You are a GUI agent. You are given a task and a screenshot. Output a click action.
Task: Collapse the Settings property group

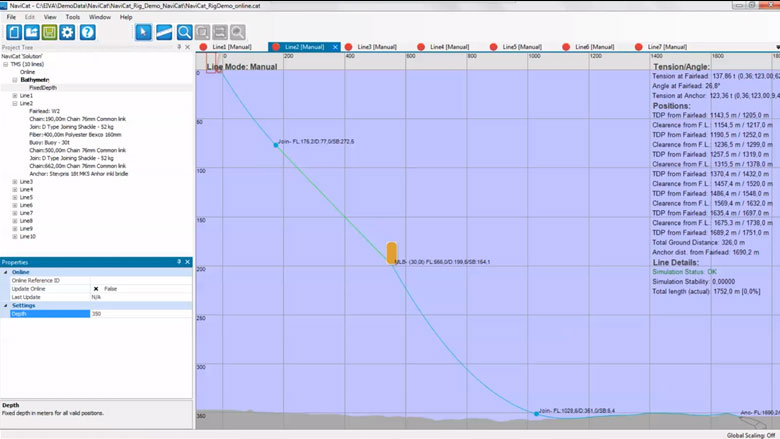pyautogui.click(x=5, y=305)
